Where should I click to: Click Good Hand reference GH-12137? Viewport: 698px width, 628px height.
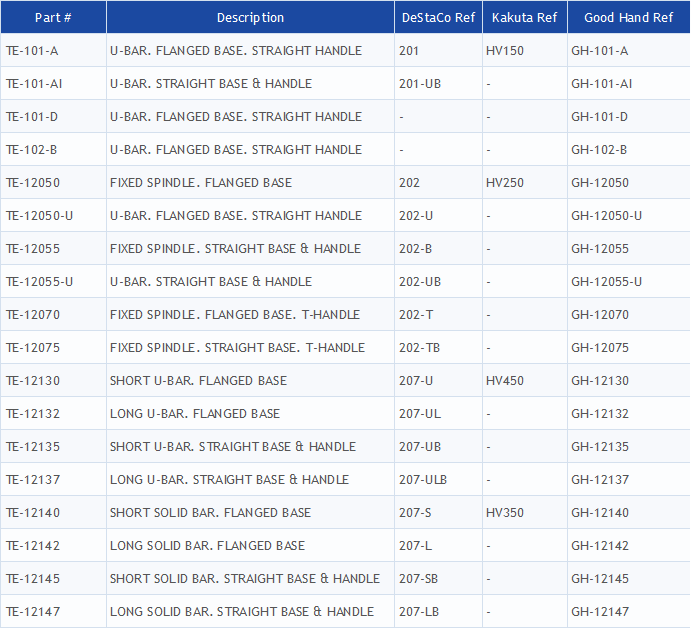point(600,479)
